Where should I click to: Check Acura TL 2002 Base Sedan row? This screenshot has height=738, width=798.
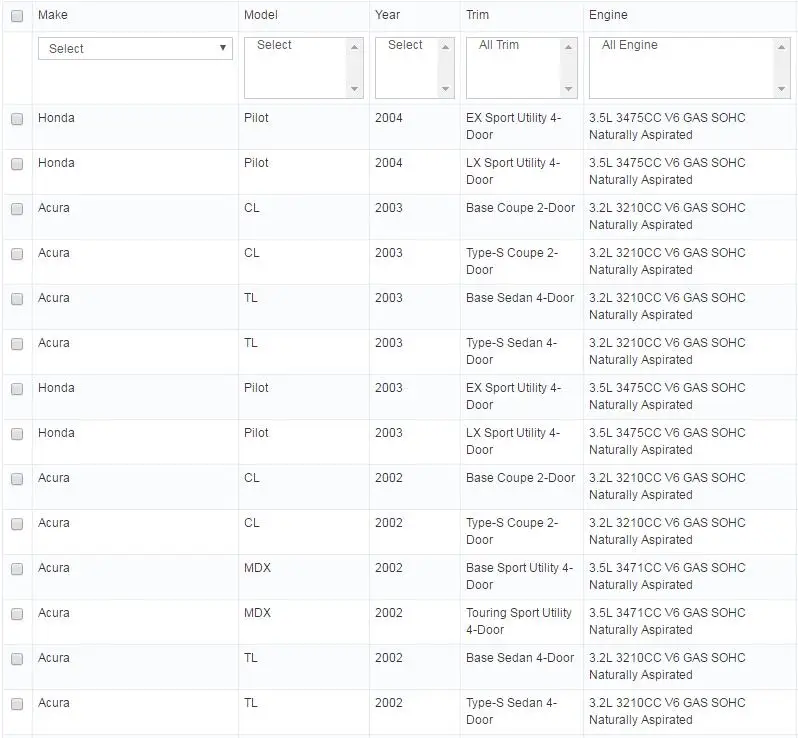point(17,659)
